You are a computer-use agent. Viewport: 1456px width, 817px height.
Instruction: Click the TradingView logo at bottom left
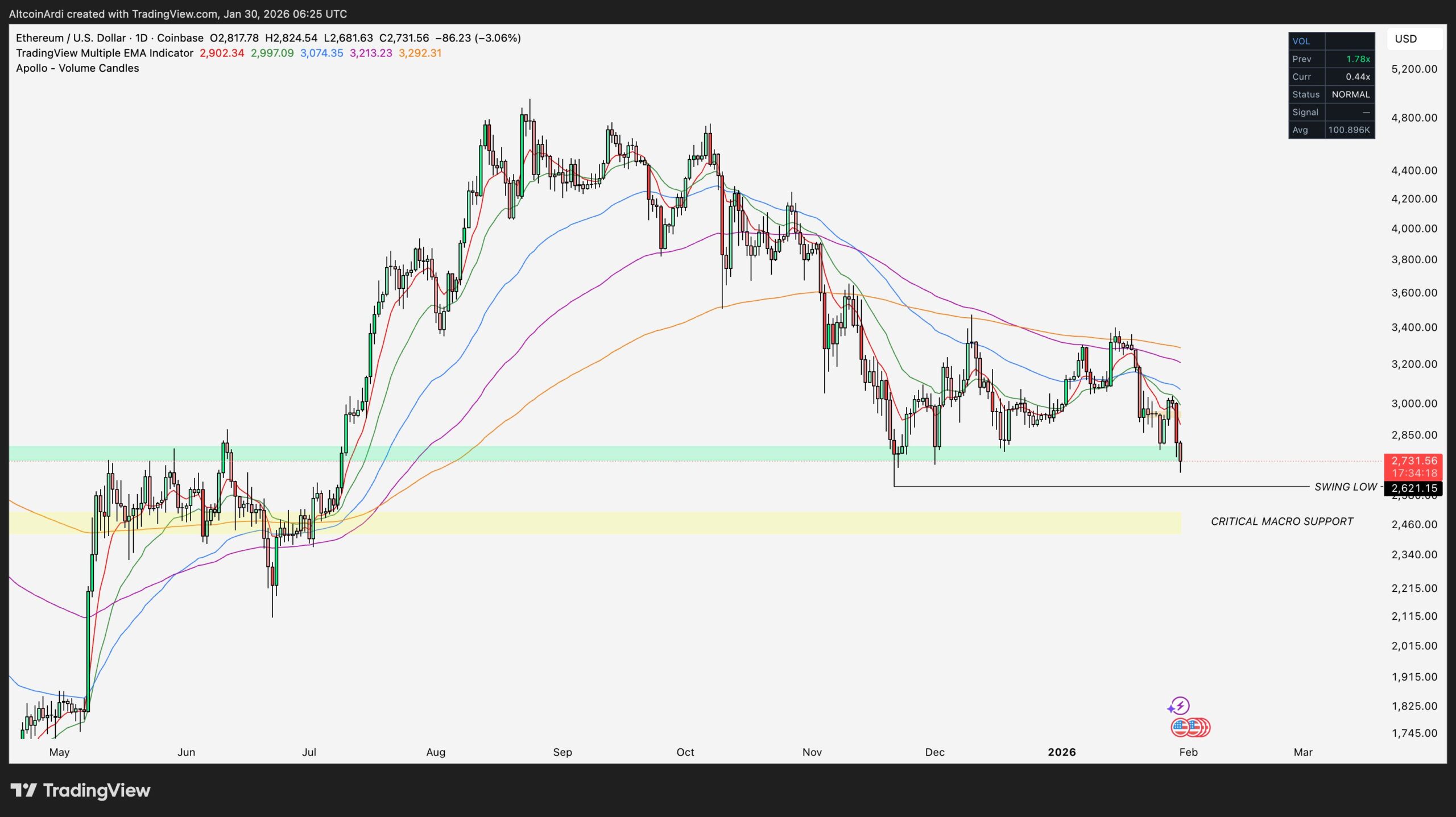pyautogui.click(x=80, y=790)
